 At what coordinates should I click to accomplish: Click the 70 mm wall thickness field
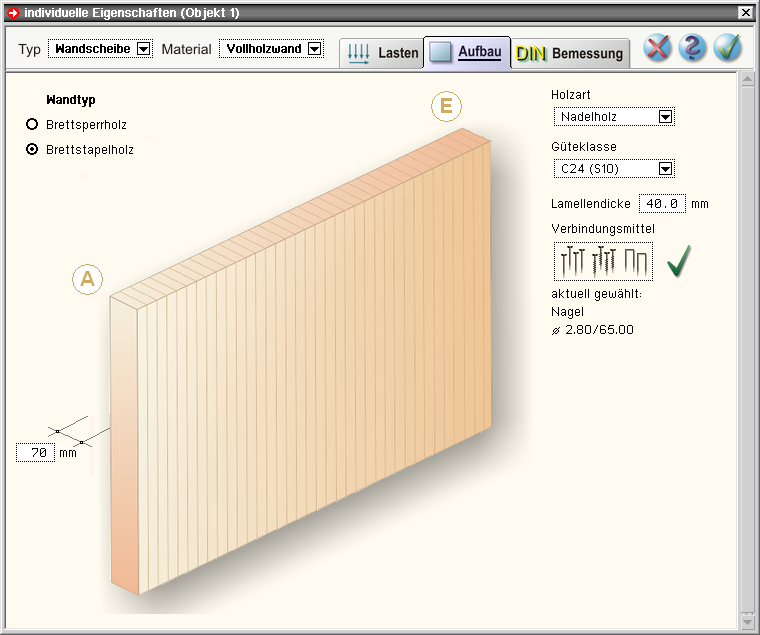tap(36, 453)
